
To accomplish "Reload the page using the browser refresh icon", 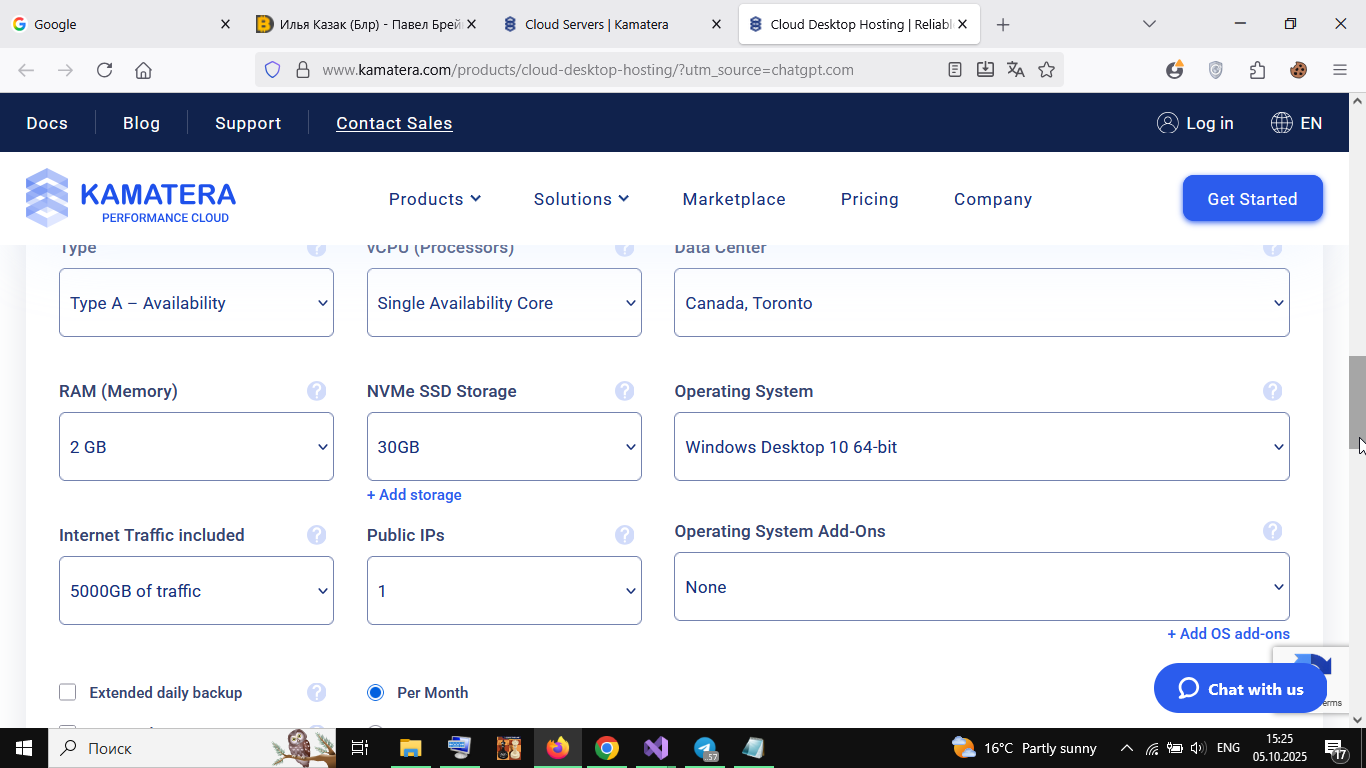I will 104,70.
